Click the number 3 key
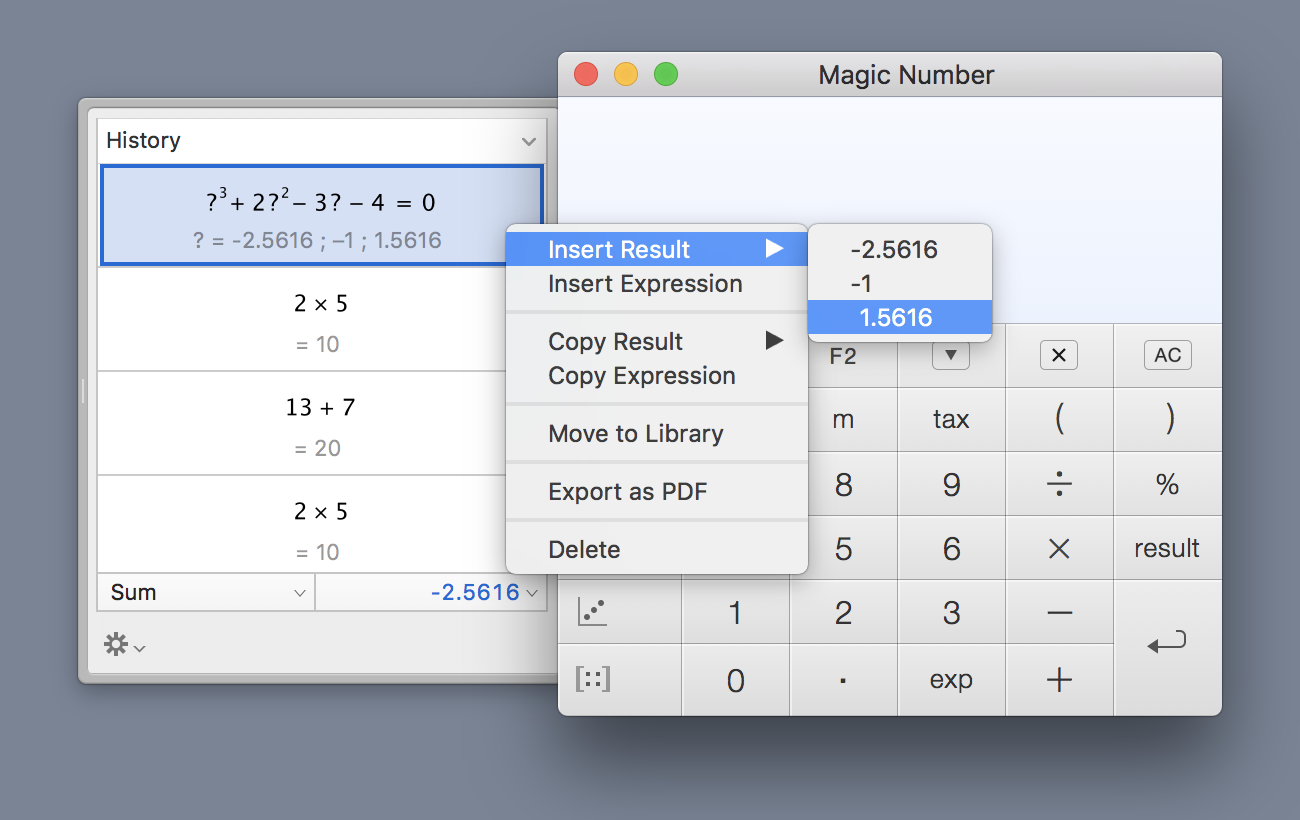 (951, 612)
